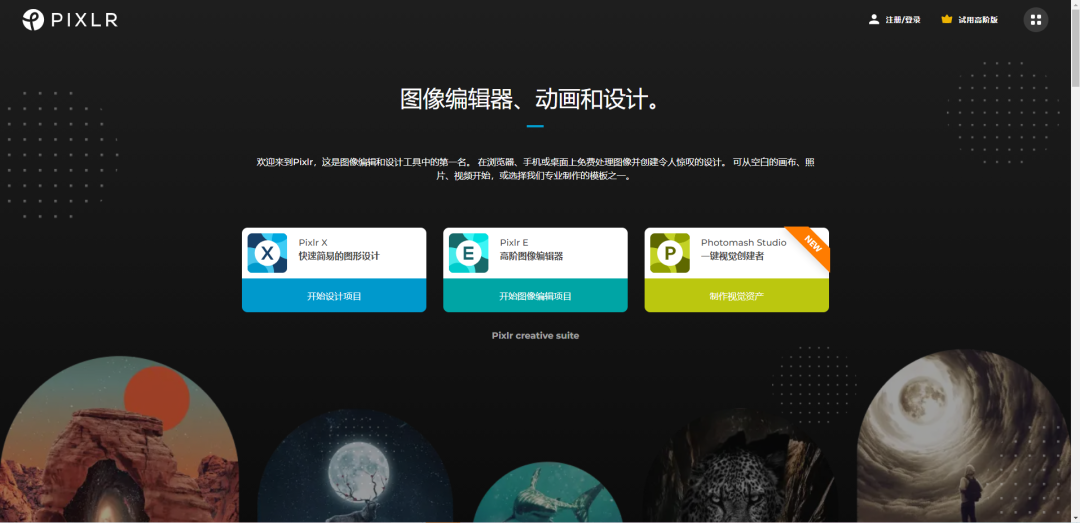The width and height of the screenshot is (1080, 523).
Task: Select the Pixlr X app icon
Action: 267,253
